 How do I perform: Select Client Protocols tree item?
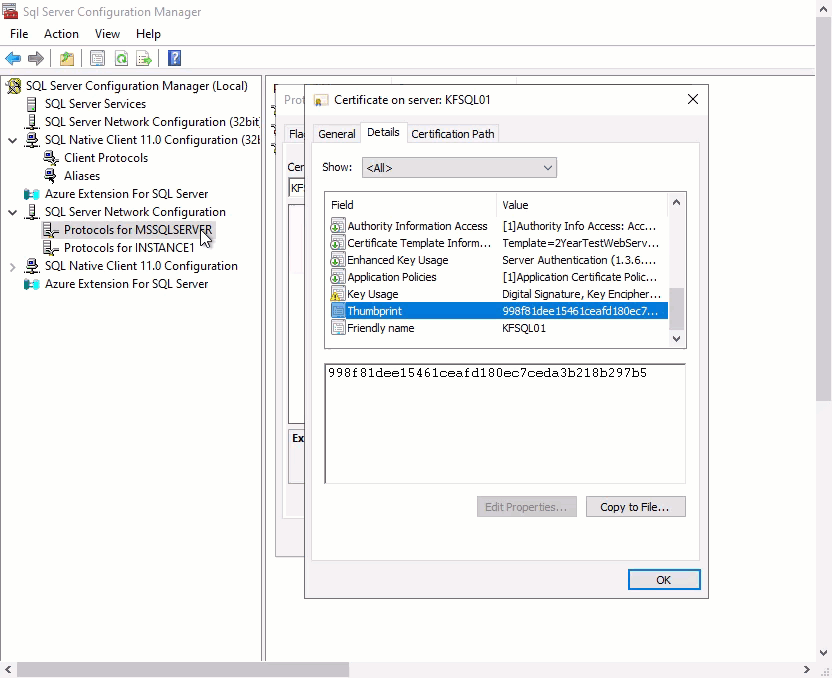click(106, 158)
